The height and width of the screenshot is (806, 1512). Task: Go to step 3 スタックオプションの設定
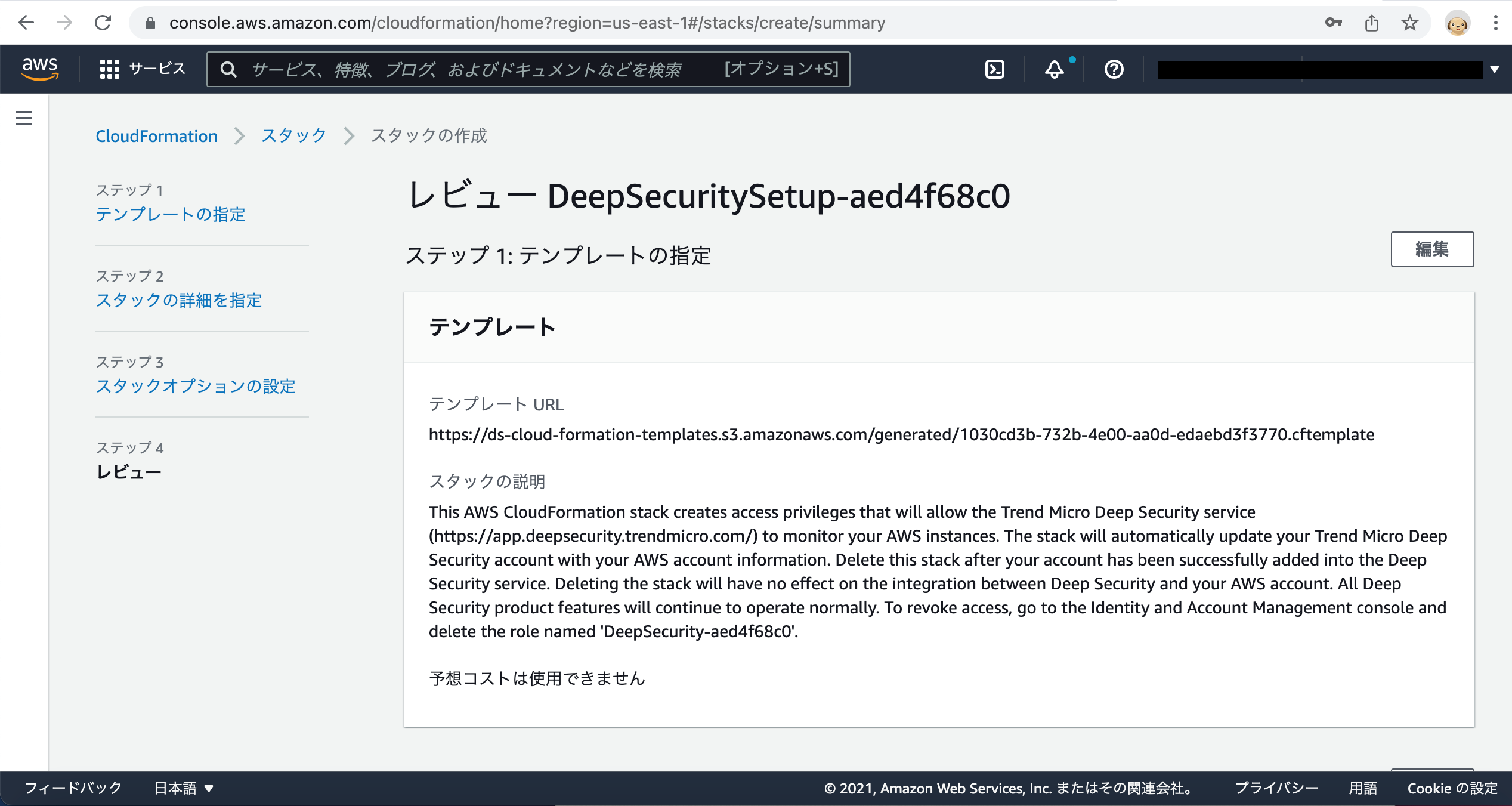pos(196,386)
